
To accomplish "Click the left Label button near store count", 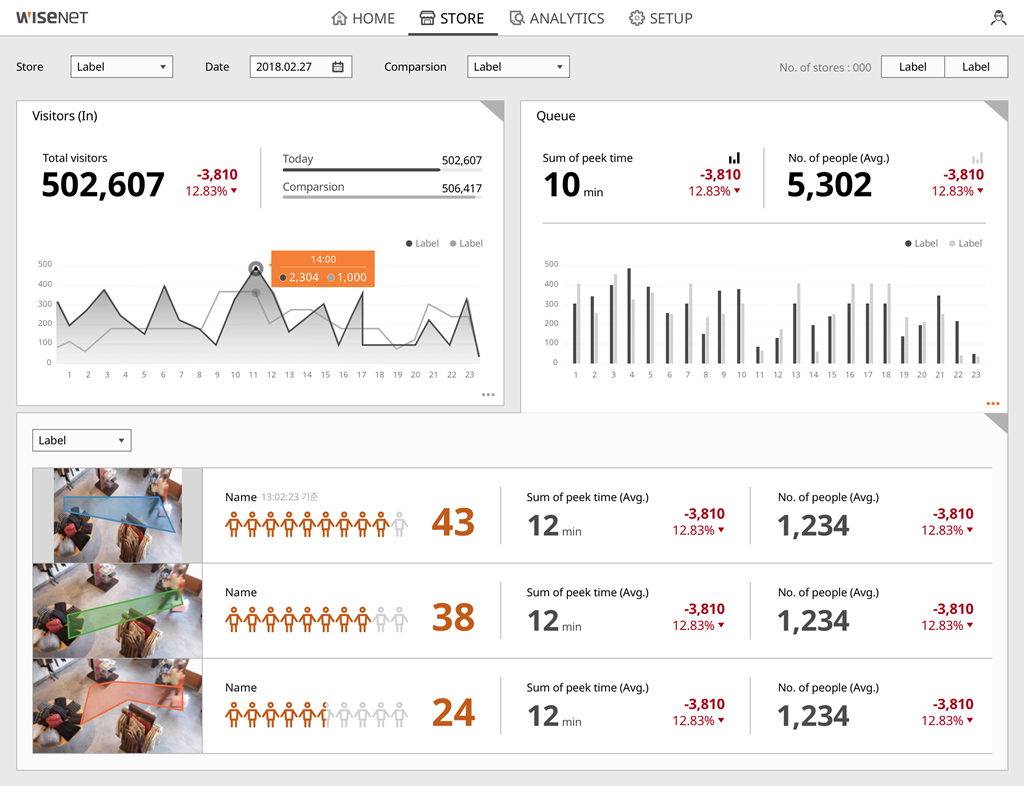I will pos(912,67).
